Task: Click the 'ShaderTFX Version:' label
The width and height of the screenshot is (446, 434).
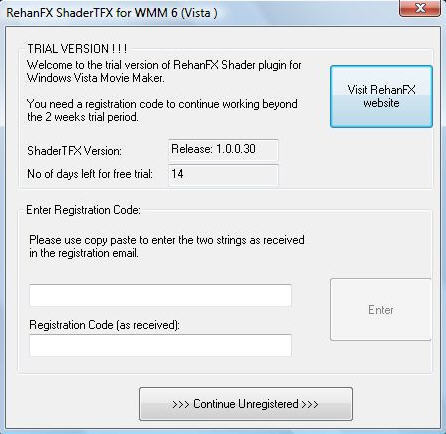Action: (74, 151)
